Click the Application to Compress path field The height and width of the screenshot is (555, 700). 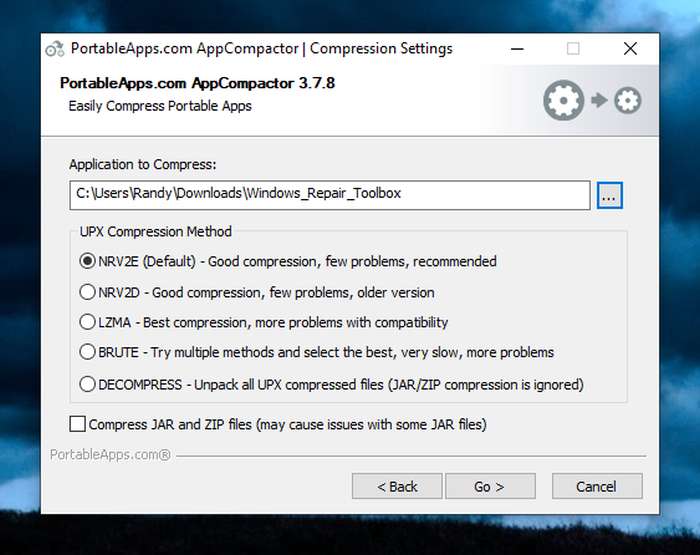click(x=329, y=195)
